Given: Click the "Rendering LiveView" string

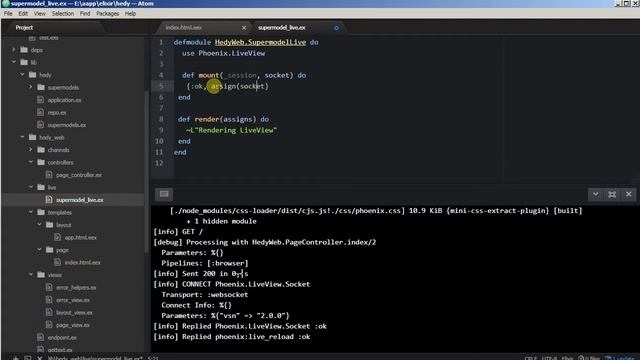Looking at the screenshot, I should (x=236, y=130).
